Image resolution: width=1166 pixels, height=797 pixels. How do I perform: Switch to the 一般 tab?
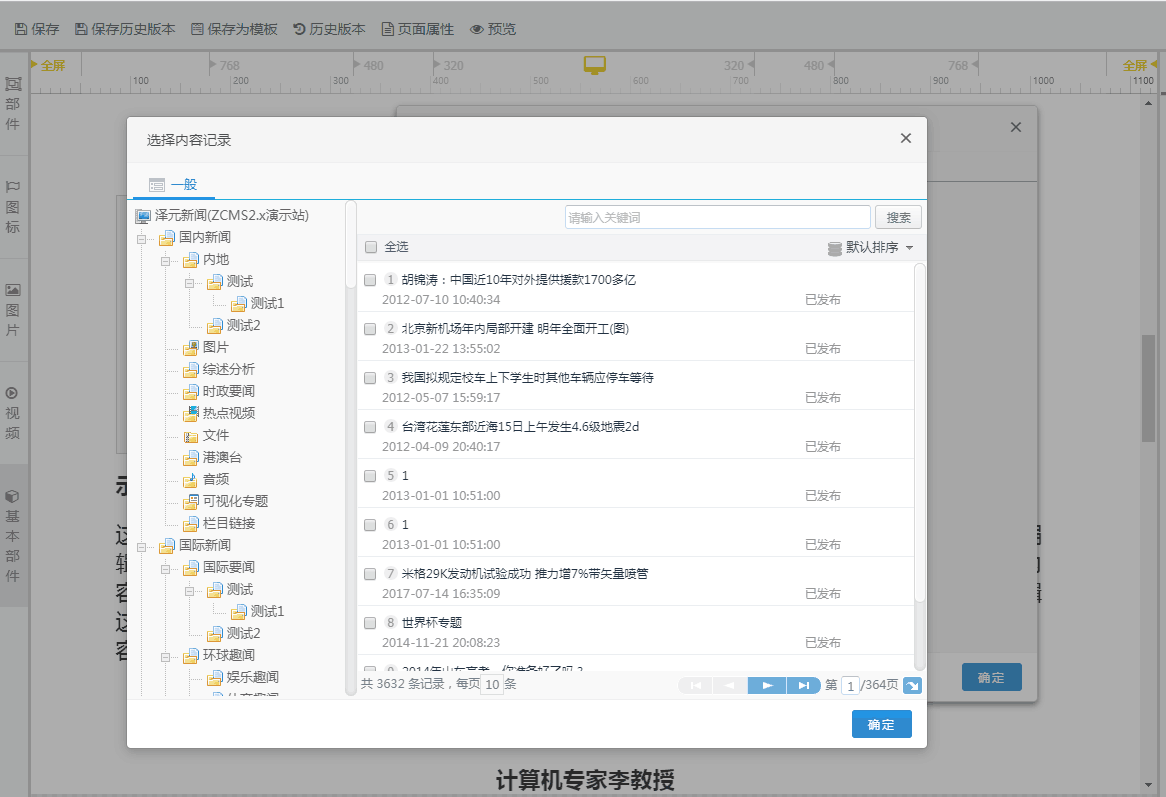point(174,185)
